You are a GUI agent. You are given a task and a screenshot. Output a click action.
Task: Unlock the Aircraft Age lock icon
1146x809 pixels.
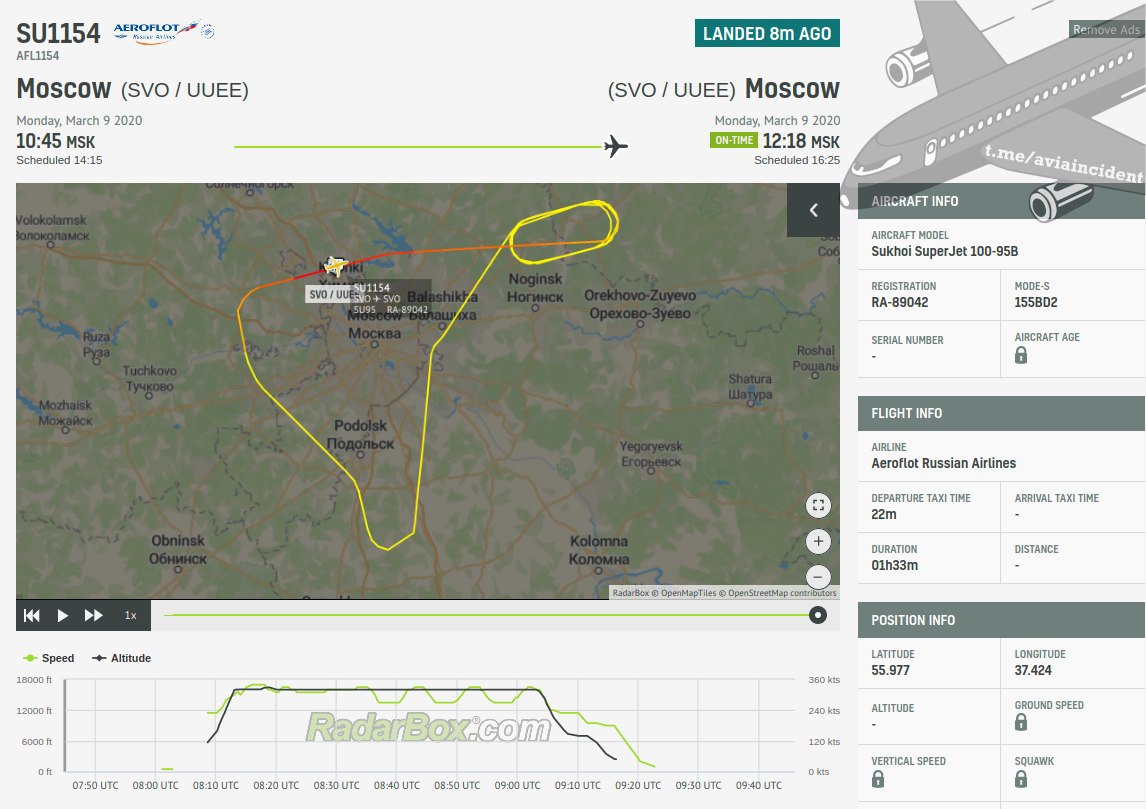1021,355
